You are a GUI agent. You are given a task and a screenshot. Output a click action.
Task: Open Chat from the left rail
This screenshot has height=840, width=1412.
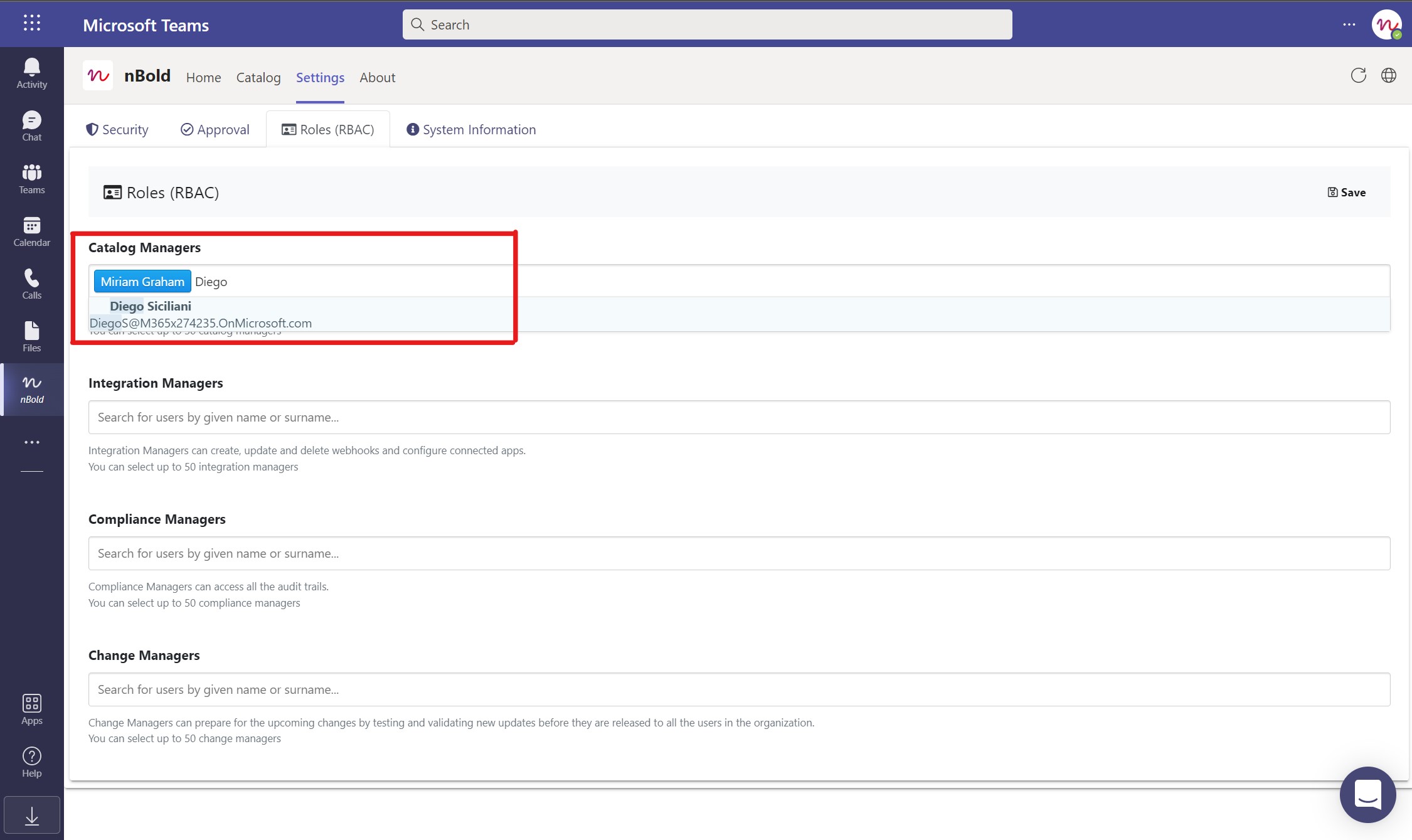point(31,126)
